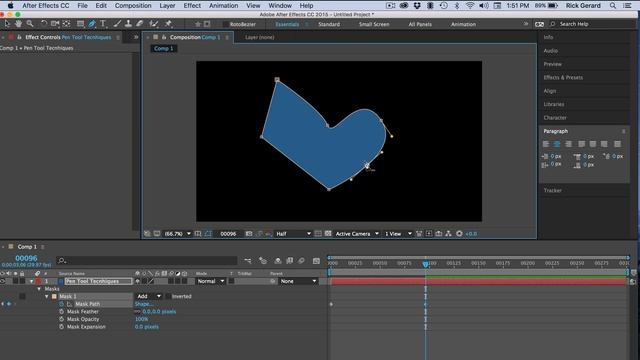Click the Reset Exposure icon
This screenshot has height=360, width=640.
[x=459, y=234]
